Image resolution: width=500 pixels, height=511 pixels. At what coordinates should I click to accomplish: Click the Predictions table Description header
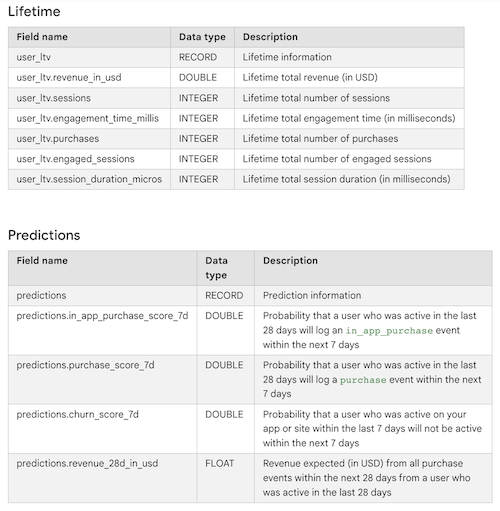[x=290, y=261]
